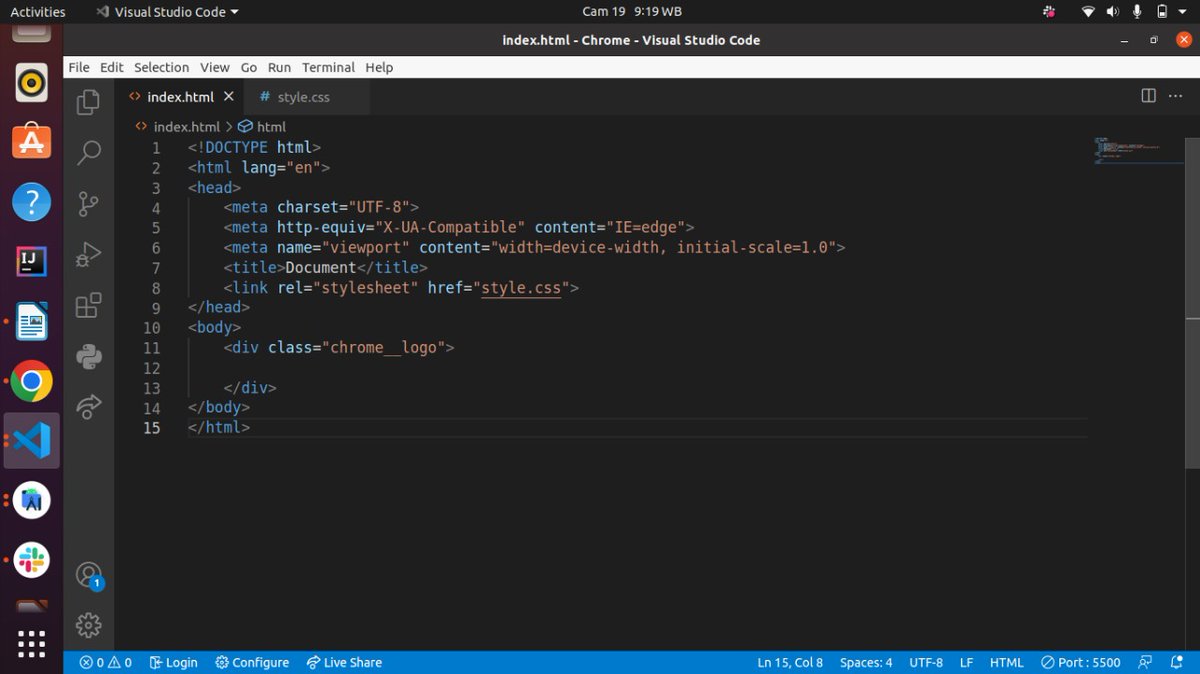Open Visual Studio Code app menu dropdown
Image resolution: width=1200 pixels, height=674 pixels.
[167, 12]
